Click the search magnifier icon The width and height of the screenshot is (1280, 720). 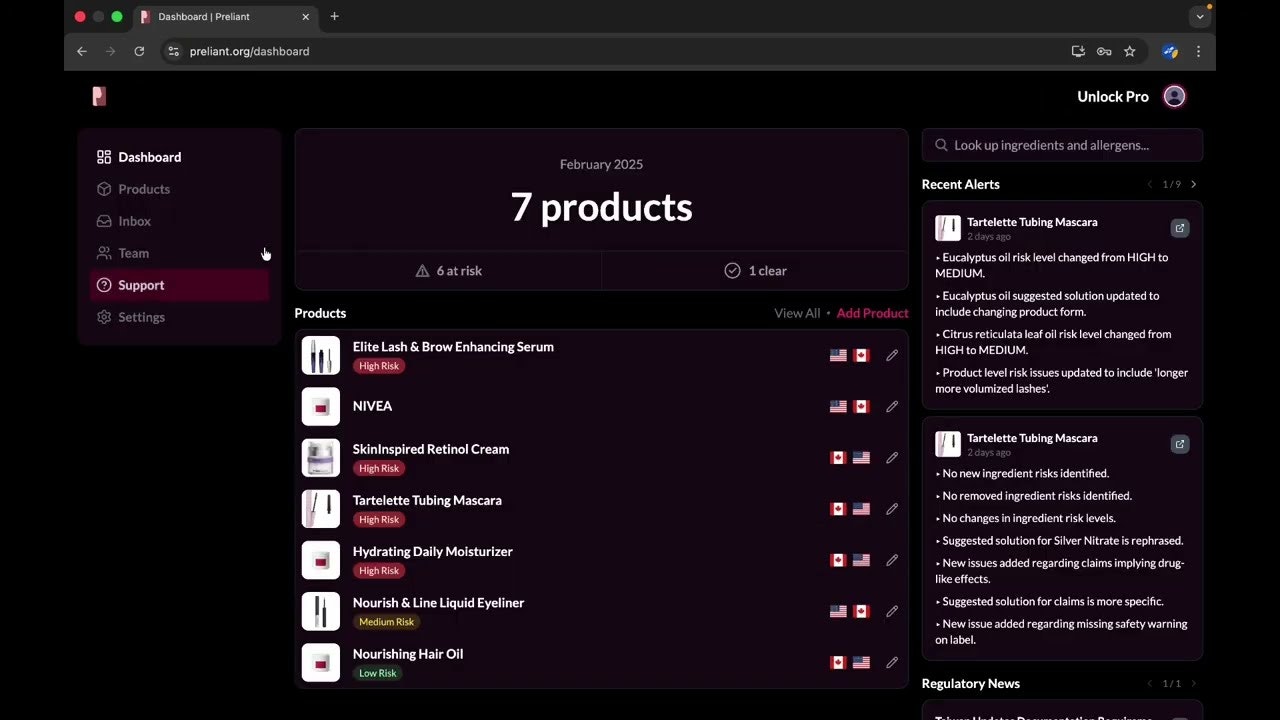941,145
